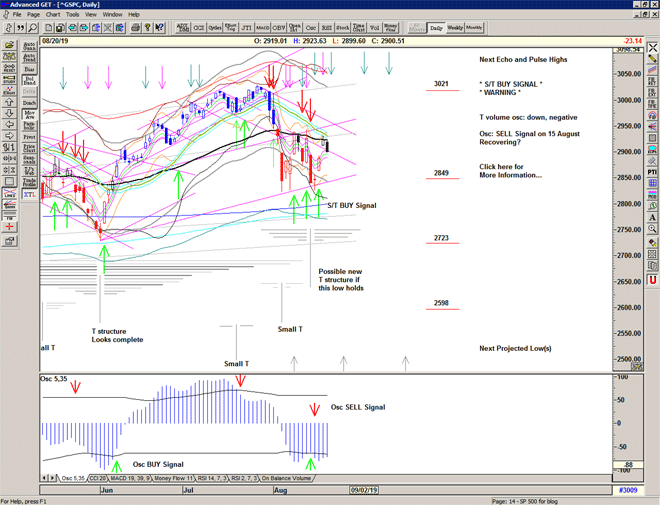Open the MACD study button

click(x=264, y=29)
